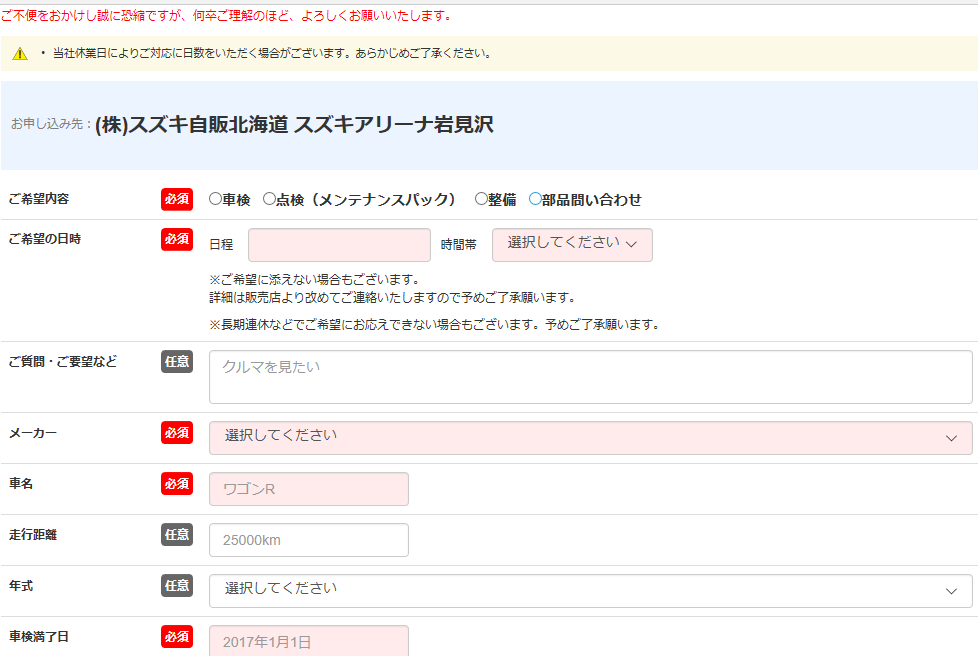Click the 必須 badge beside 車名
This screenshot has width=978, height=656.
[177, 484]
